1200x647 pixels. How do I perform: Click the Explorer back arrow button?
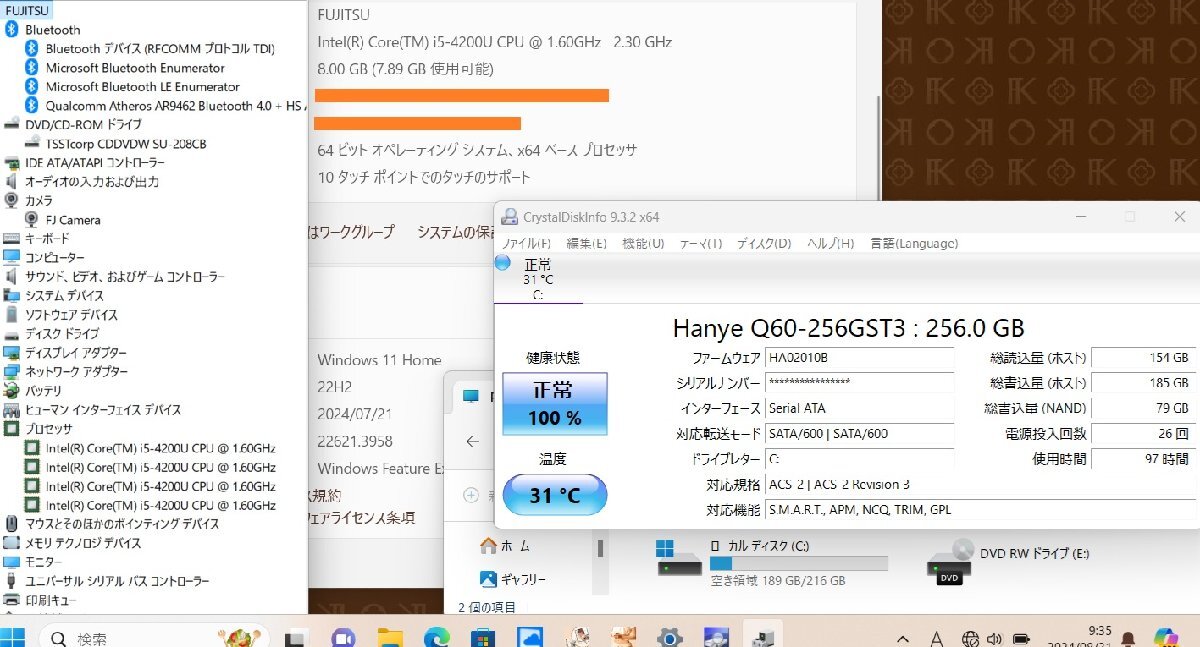coord(473,441)
